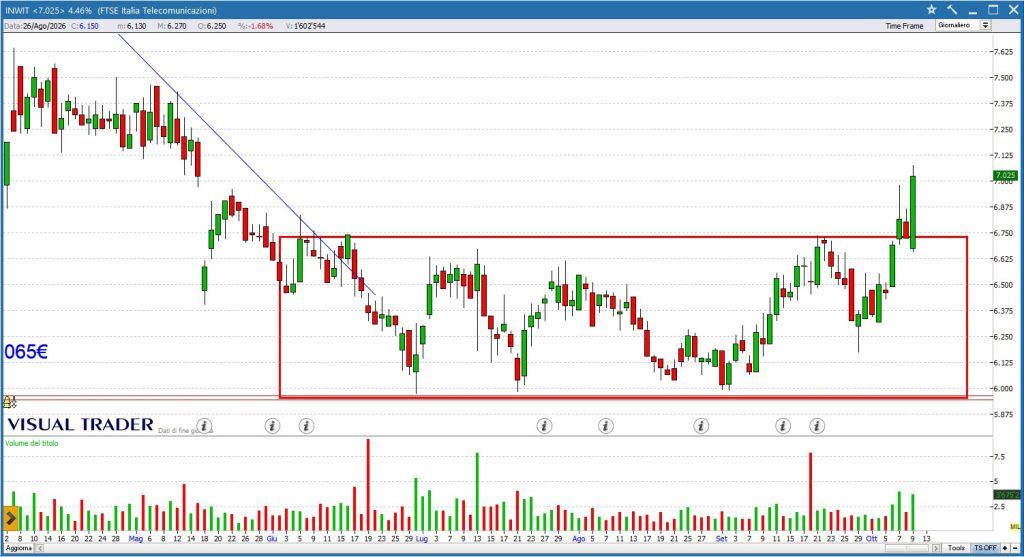Screen dimensions: 1024x557
Task: Click the horizontal scrollbar thumb
Action: (908, 549)
